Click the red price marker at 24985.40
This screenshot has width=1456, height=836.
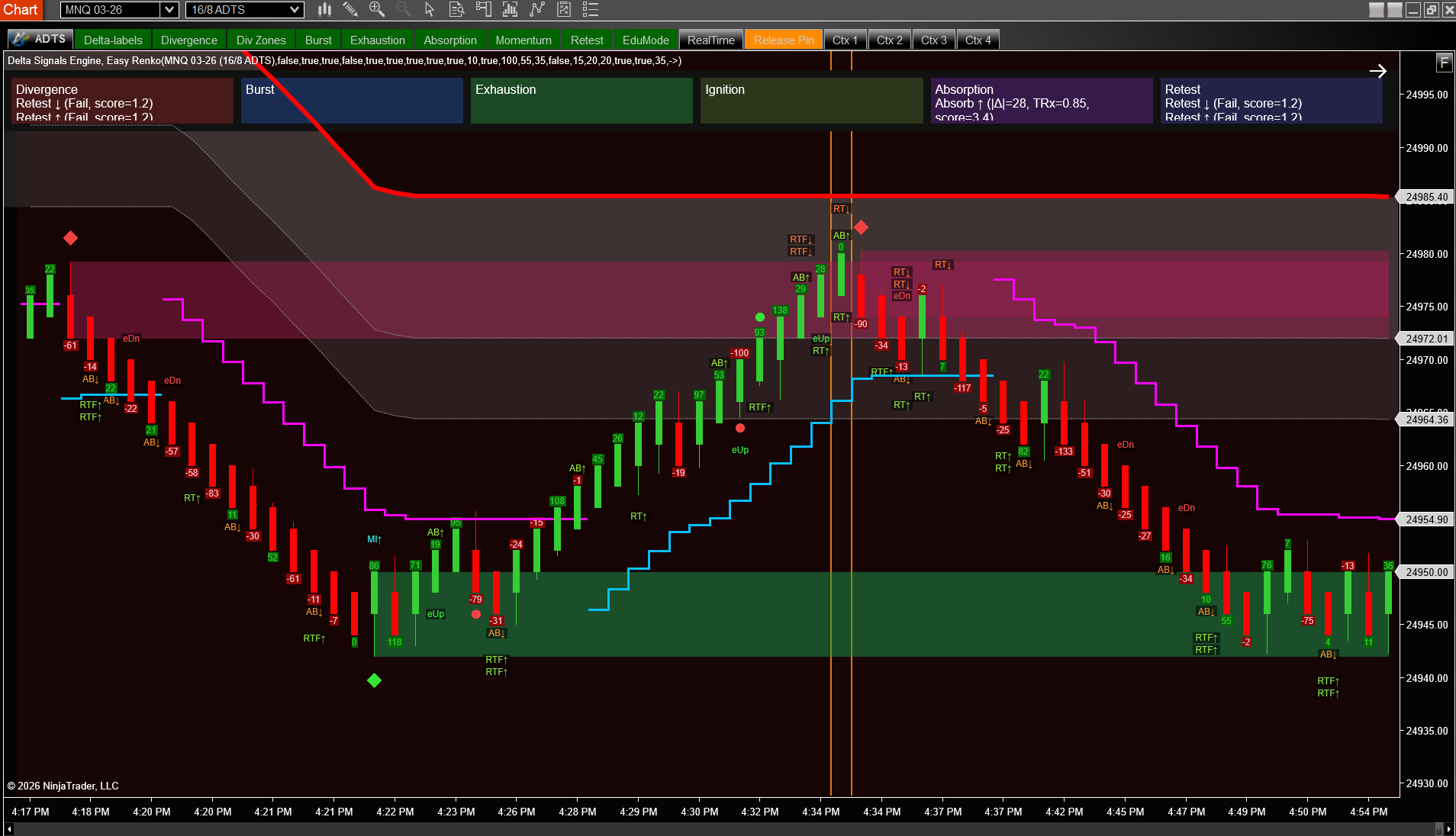(x=1425, y=197)
